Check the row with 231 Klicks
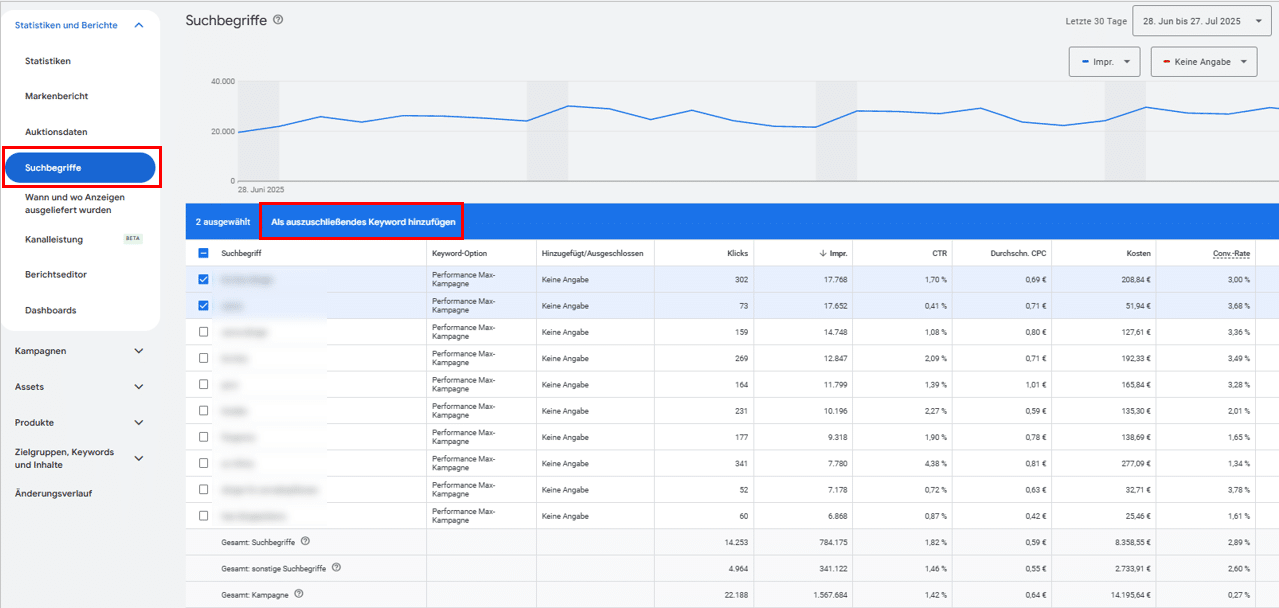 [204, 411]
